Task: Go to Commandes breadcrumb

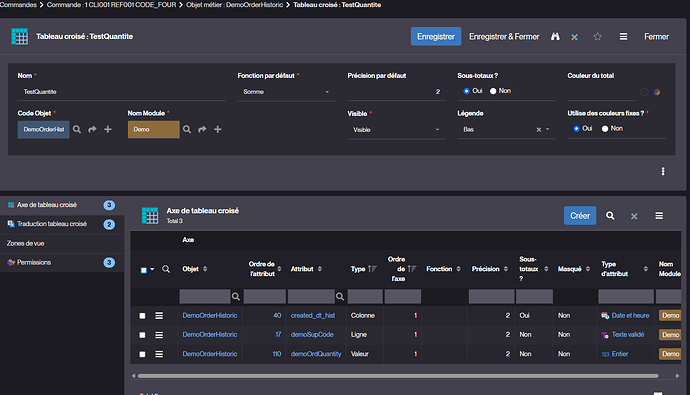Action: pos(18,5)
